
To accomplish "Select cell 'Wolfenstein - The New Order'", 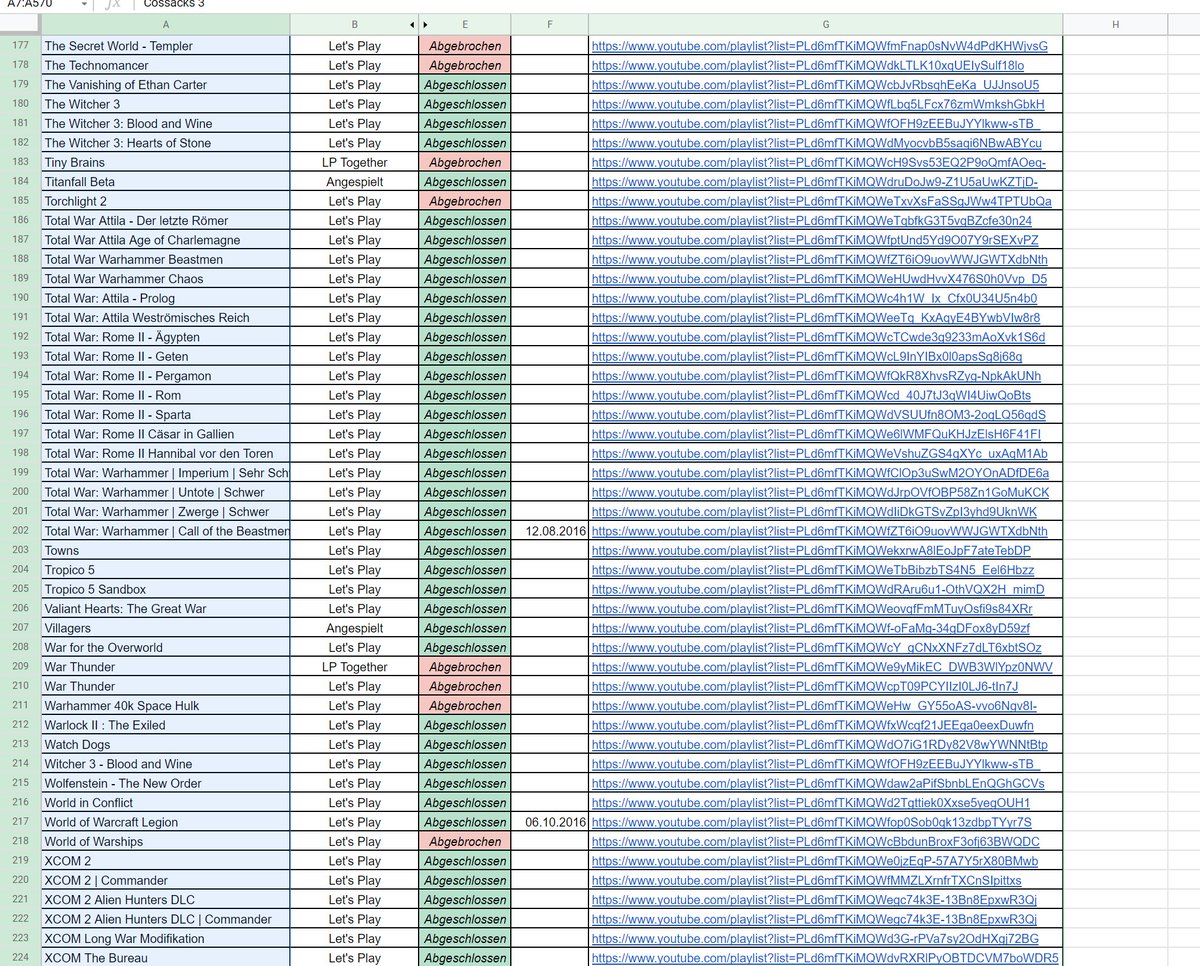I will coord(165,783).
